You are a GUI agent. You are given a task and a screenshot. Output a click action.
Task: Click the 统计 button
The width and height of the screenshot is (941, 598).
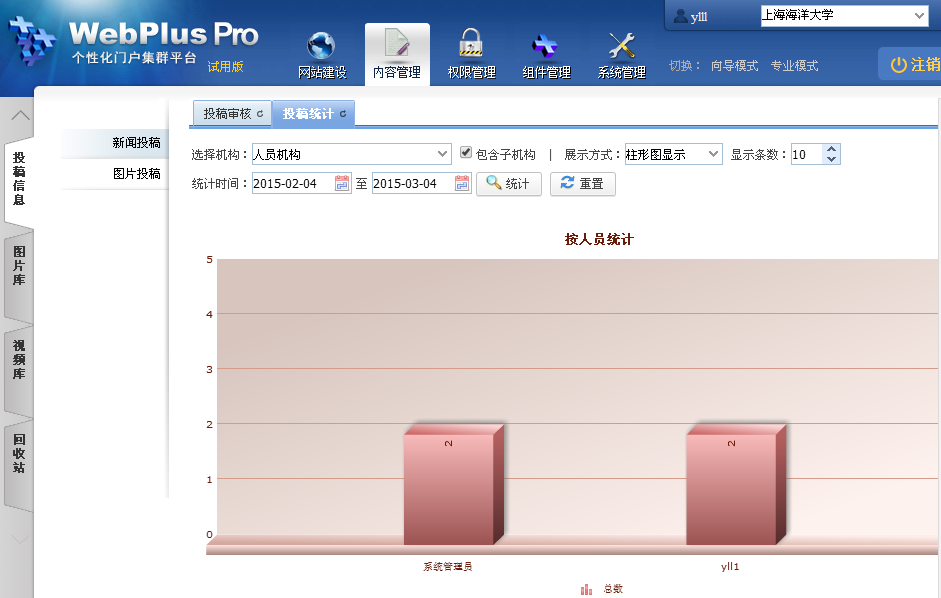[x=508, y=184]
